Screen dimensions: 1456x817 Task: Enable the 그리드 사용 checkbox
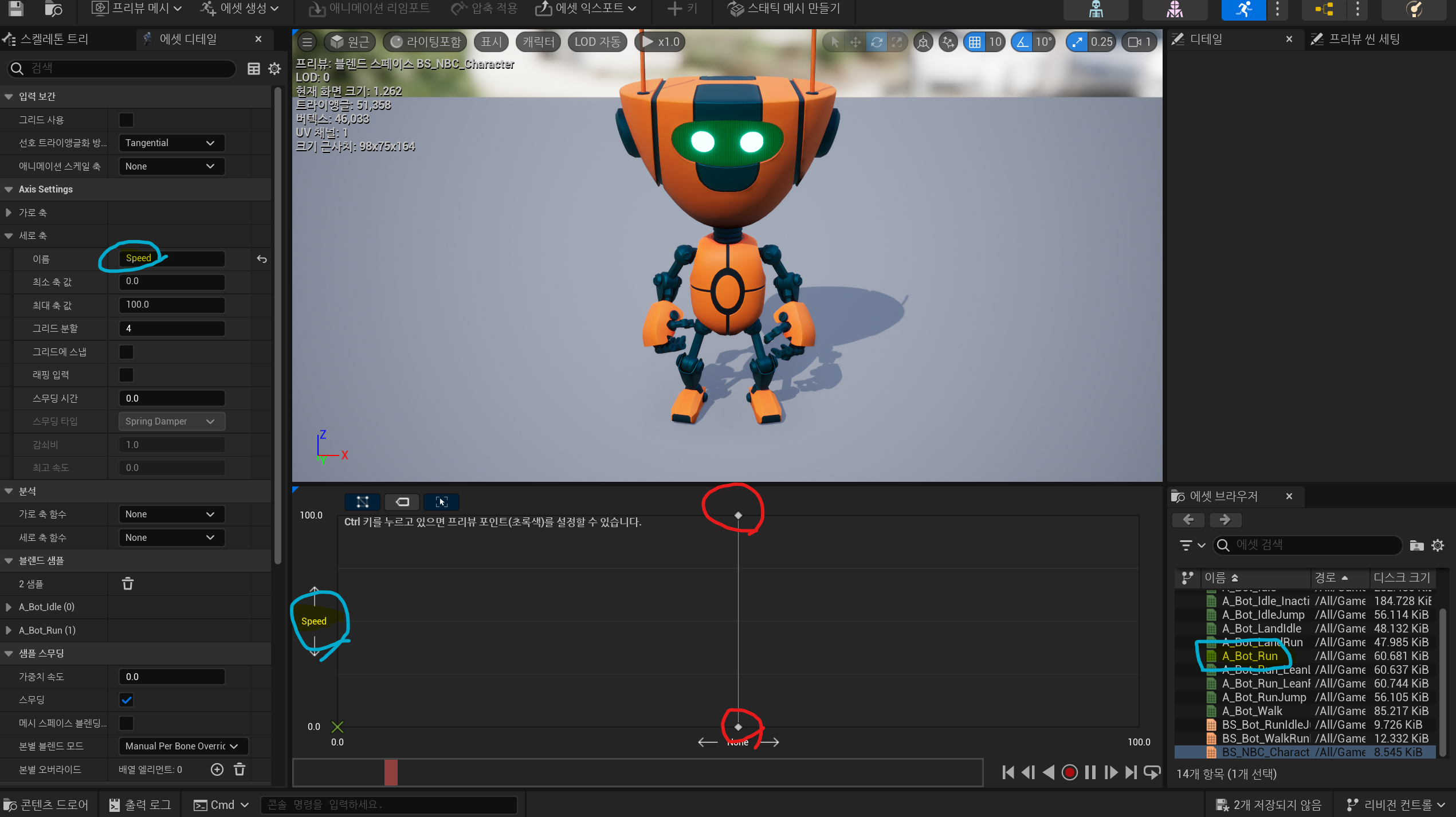[x=126, y=120]
